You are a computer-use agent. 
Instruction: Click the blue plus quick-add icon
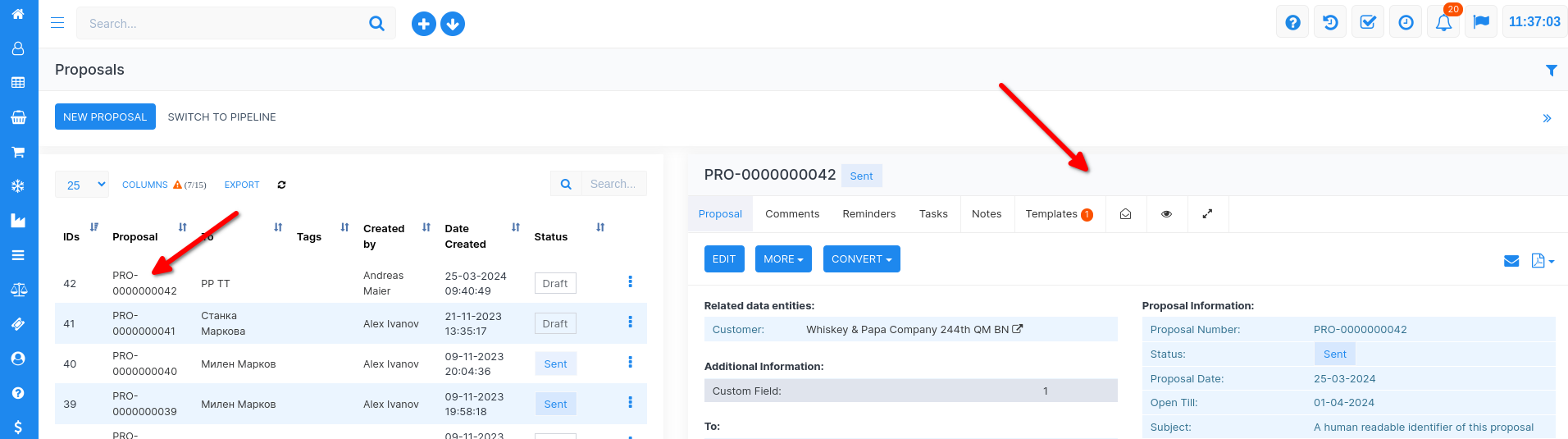423,24
